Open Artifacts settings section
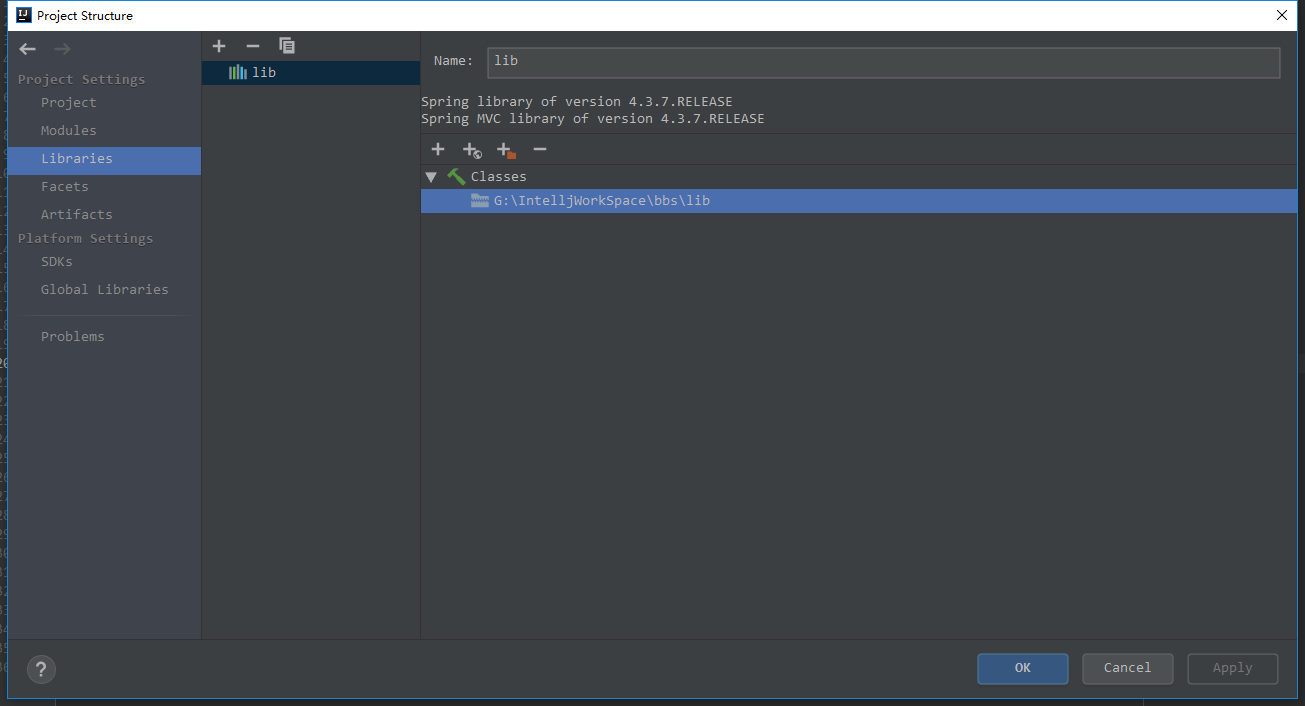The width and height of the screenshot is (1305, 706). coord(77,215)
